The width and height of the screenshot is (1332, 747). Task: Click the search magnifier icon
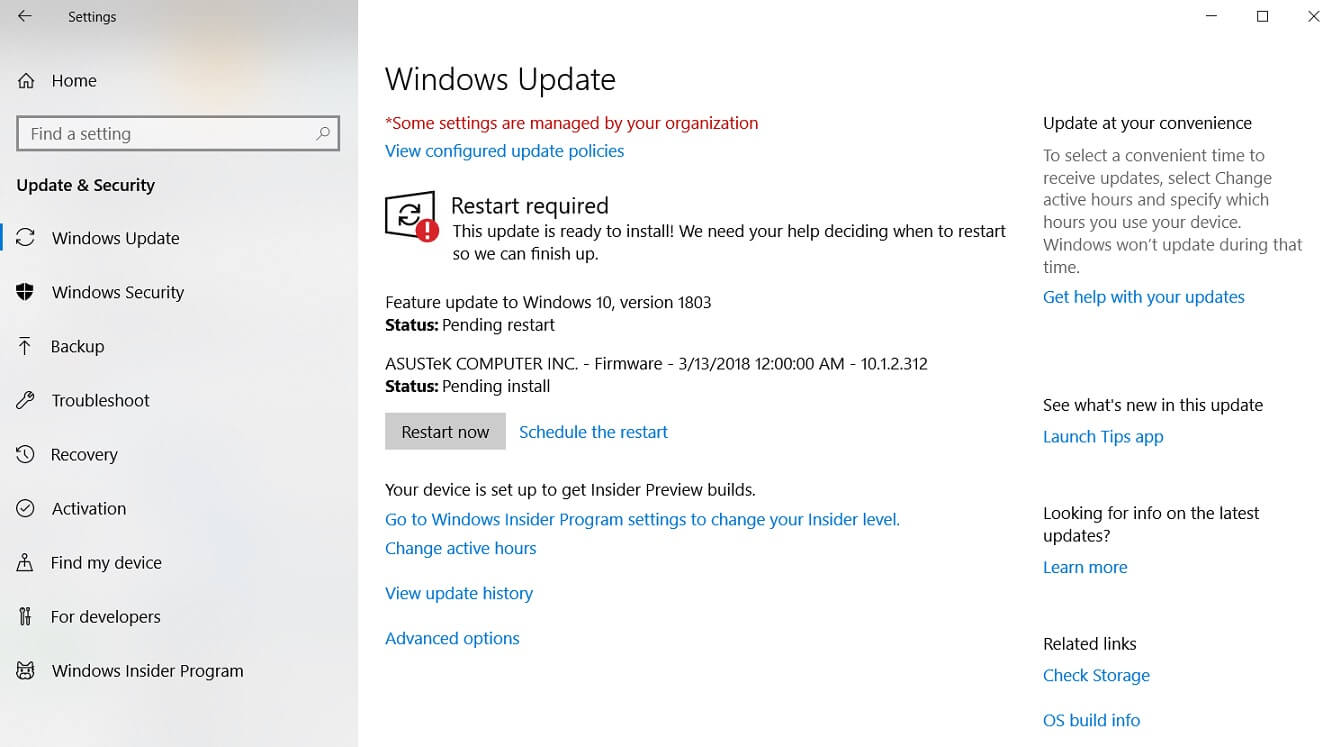pos(322,133)
